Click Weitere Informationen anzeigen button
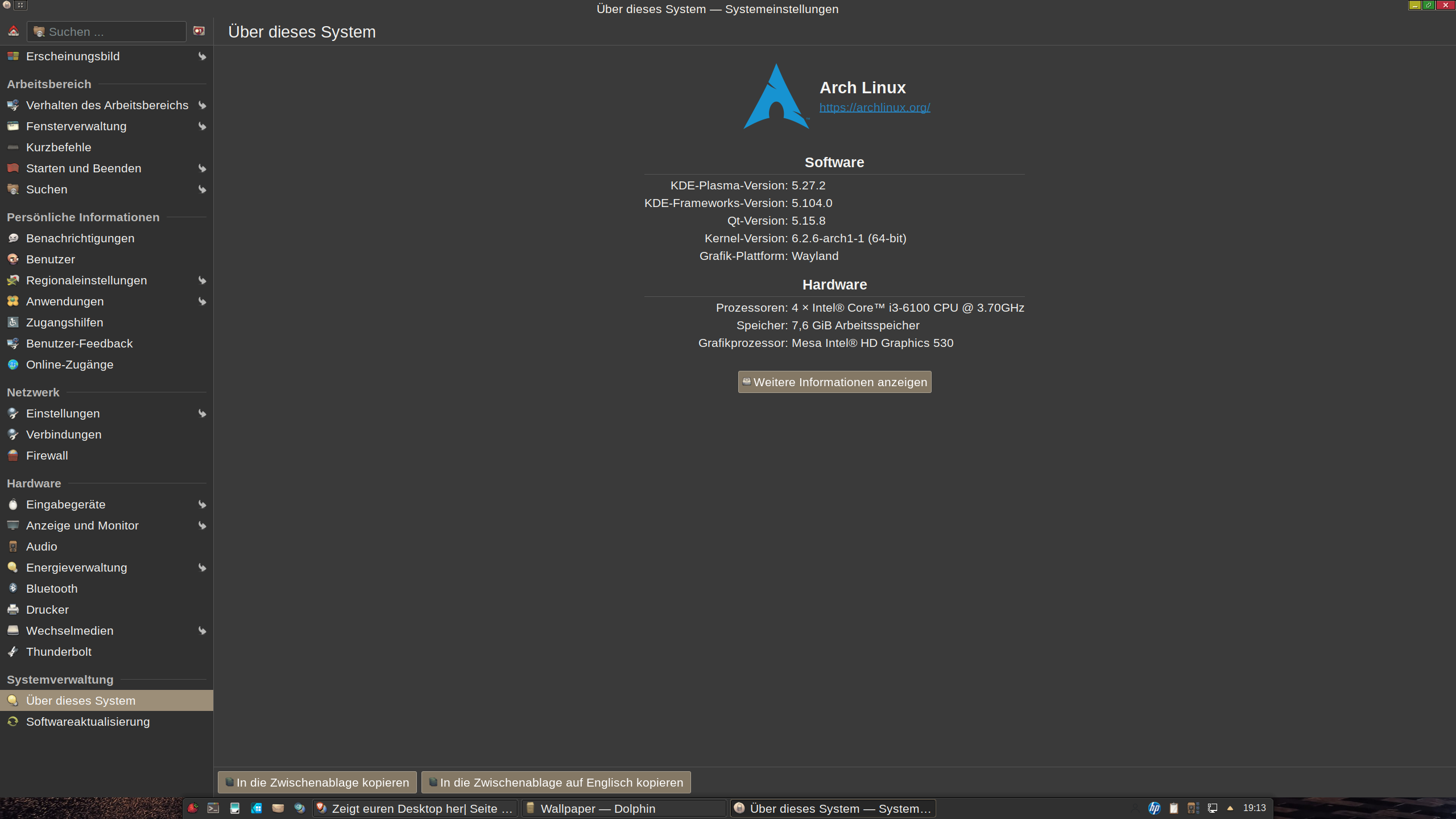Image resolution: width=1456 pixels, height=819 pixels. tap(834, 382)
